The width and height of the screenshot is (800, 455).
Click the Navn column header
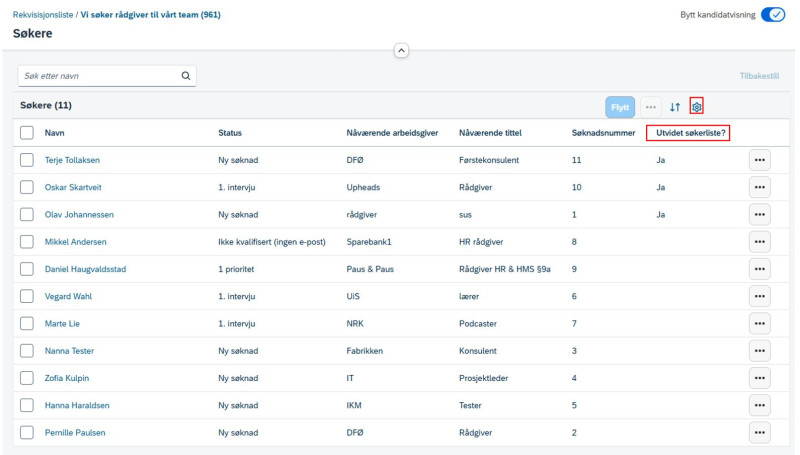pyautogui.click(x=54, y=133)
